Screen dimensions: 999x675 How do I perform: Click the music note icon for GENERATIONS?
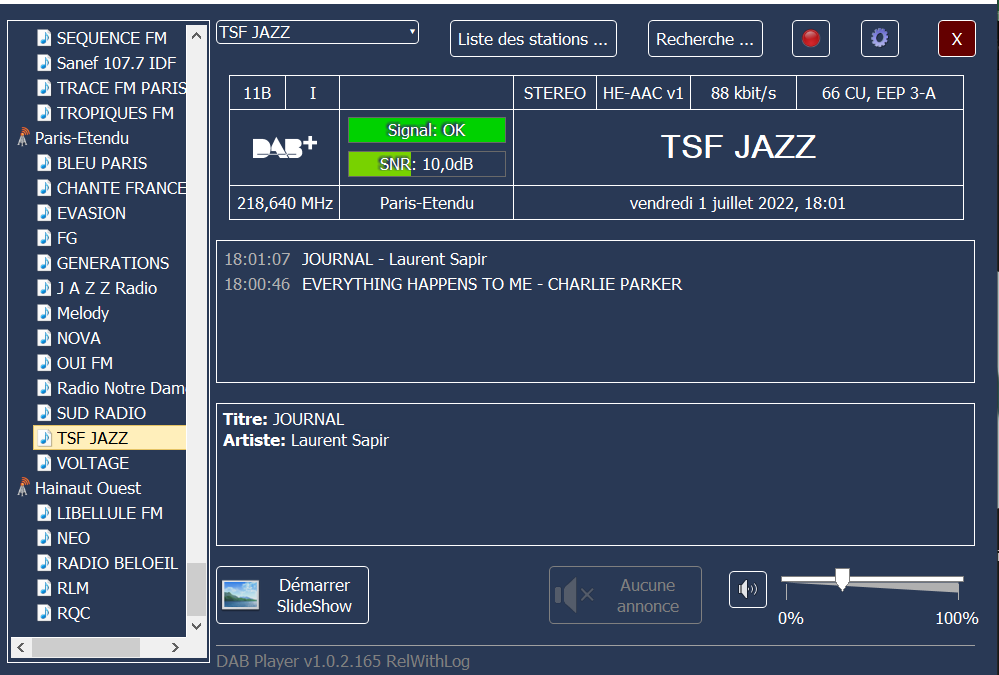pyautogui.click(x=44, y=263)
